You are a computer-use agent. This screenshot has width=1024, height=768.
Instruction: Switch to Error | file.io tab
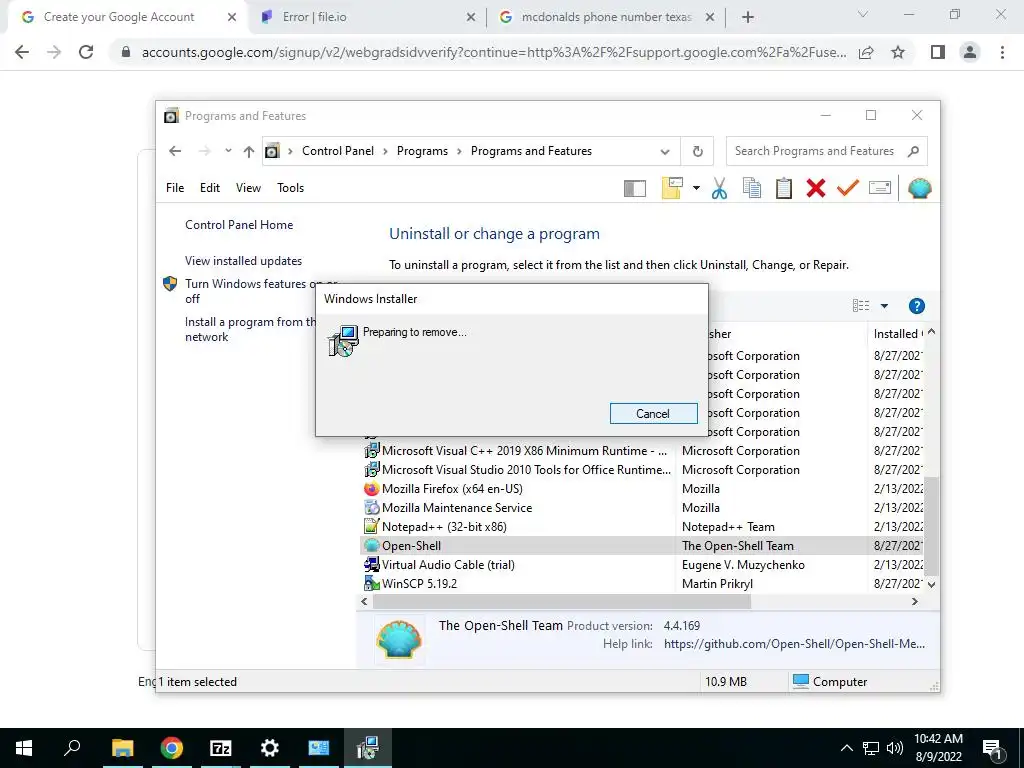click(x=368, y=17)
